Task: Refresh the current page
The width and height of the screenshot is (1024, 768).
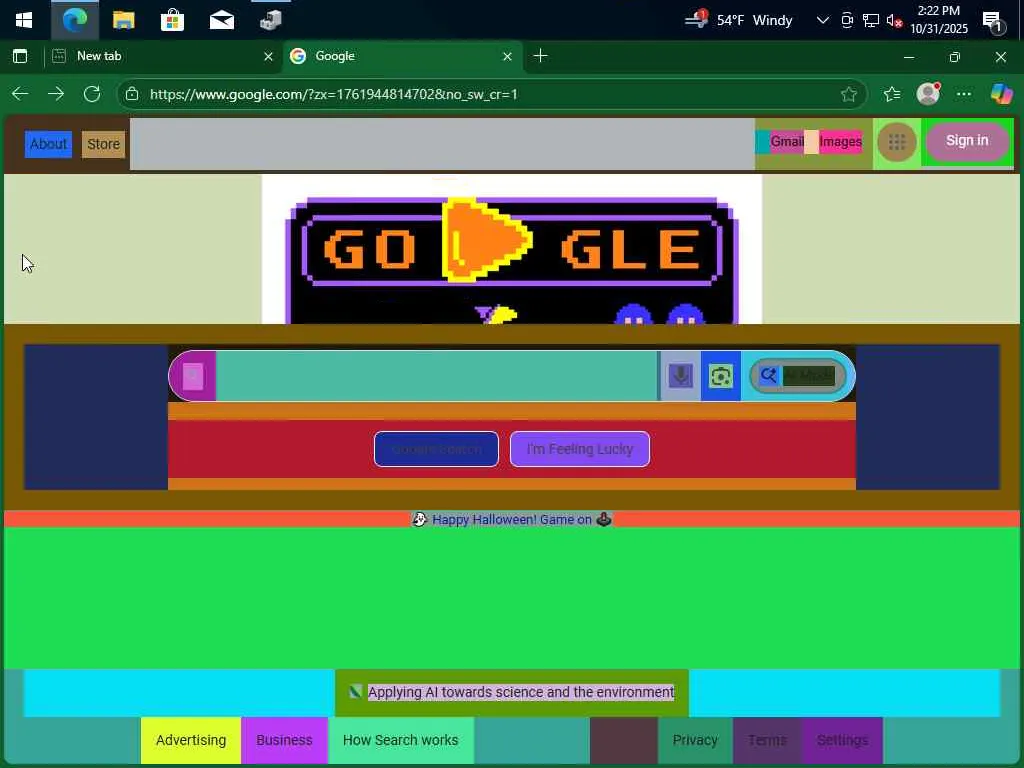Action: pyautogui.click(x=92, y=94)
